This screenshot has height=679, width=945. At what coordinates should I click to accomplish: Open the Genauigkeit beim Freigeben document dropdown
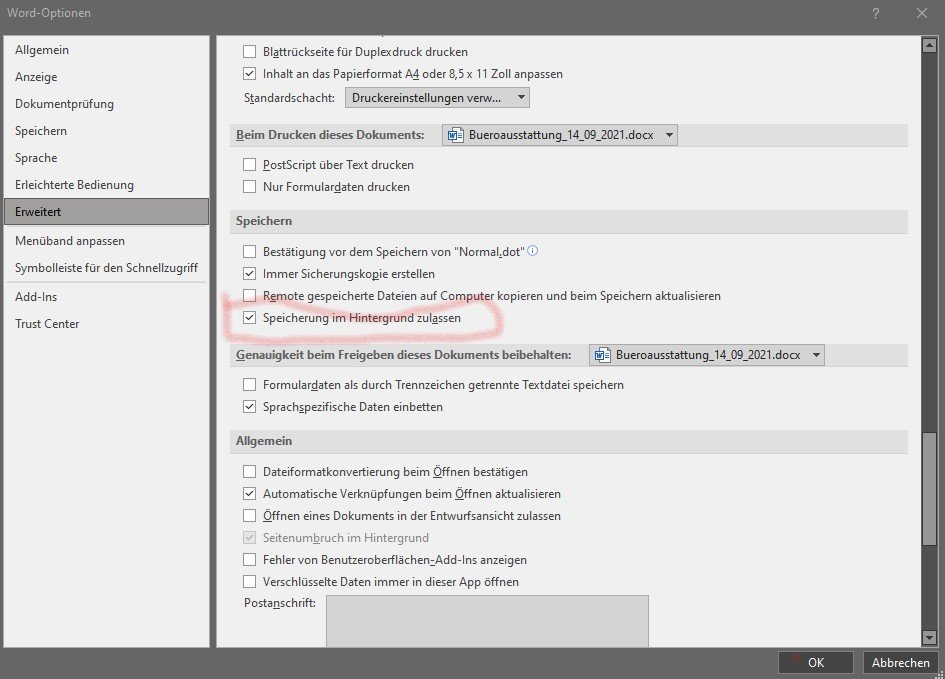tap(706, 355)
